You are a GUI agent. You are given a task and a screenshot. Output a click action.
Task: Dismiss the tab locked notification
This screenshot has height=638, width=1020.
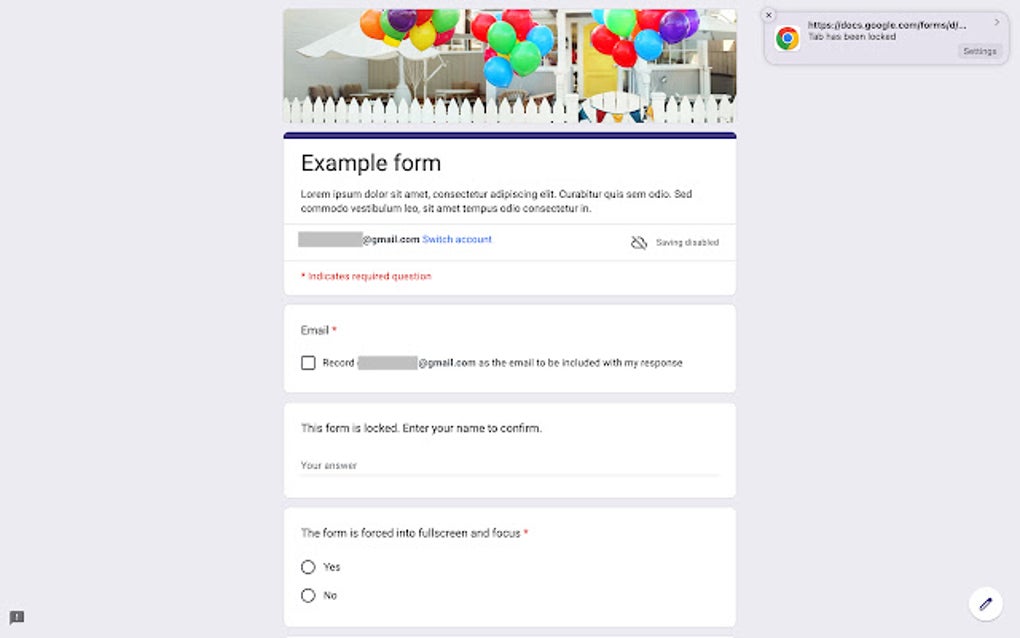pyautogui.click(x=769, y=15)
